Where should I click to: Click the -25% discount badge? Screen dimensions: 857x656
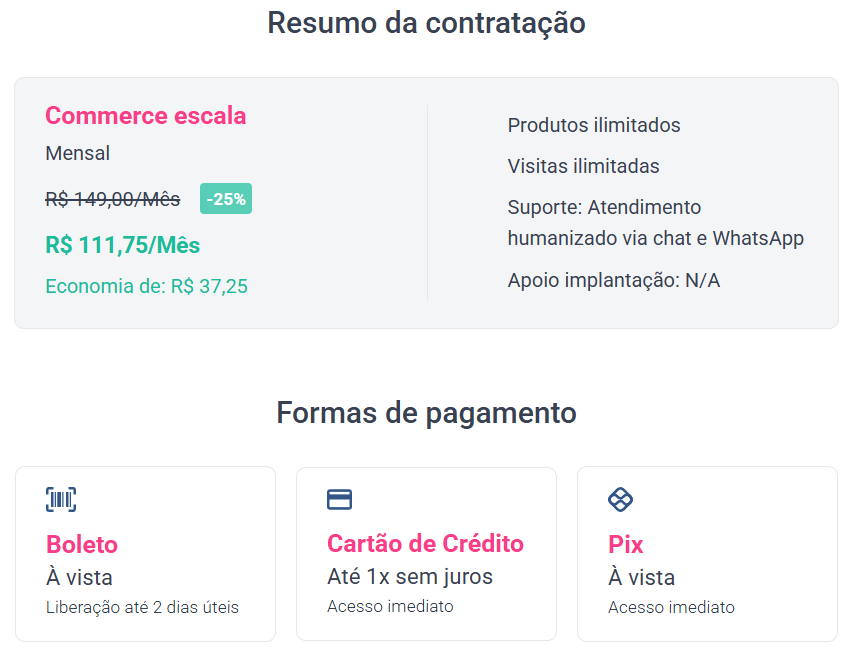(x=226, y=199)
